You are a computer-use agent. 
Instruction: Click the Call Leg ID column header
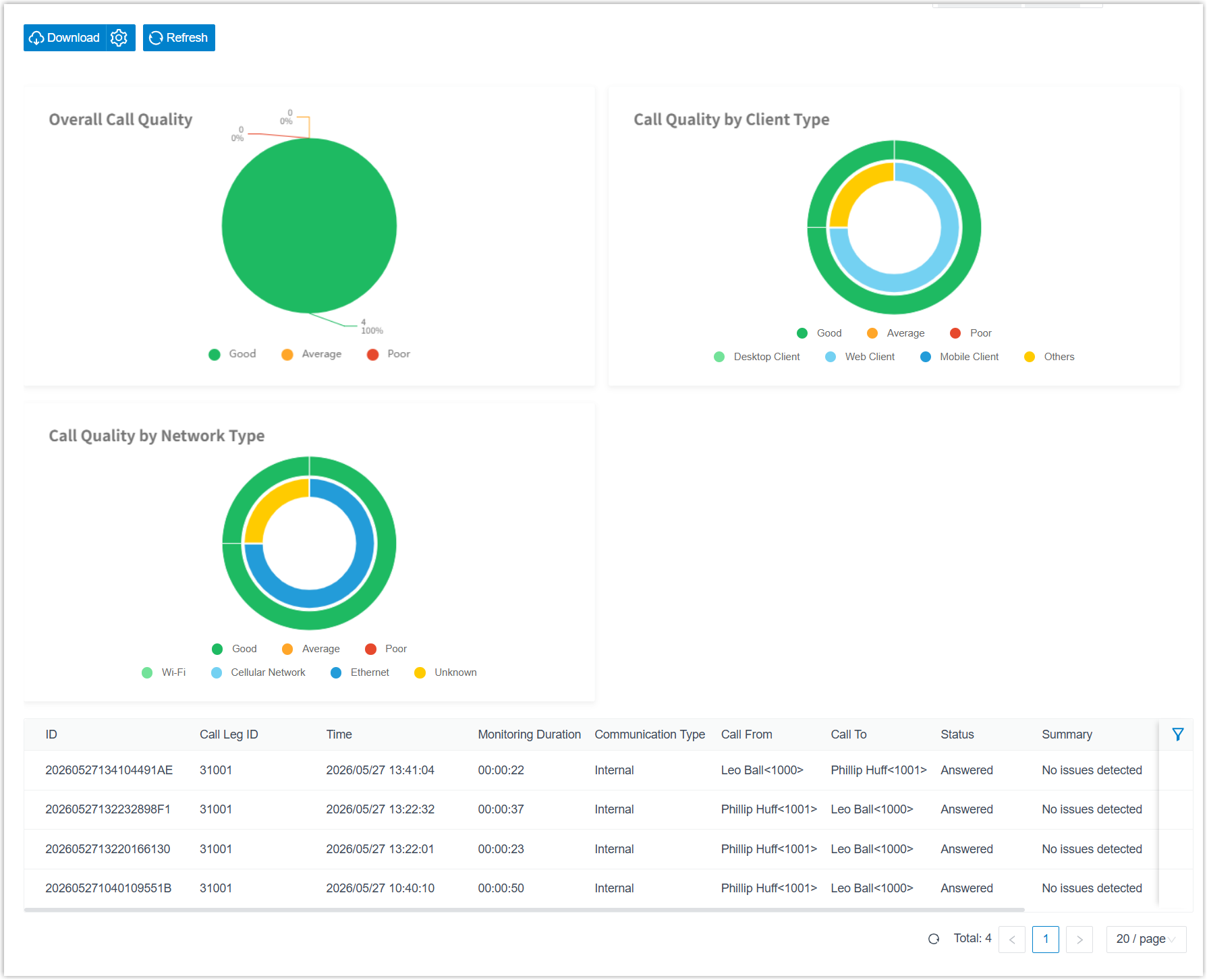229,734
